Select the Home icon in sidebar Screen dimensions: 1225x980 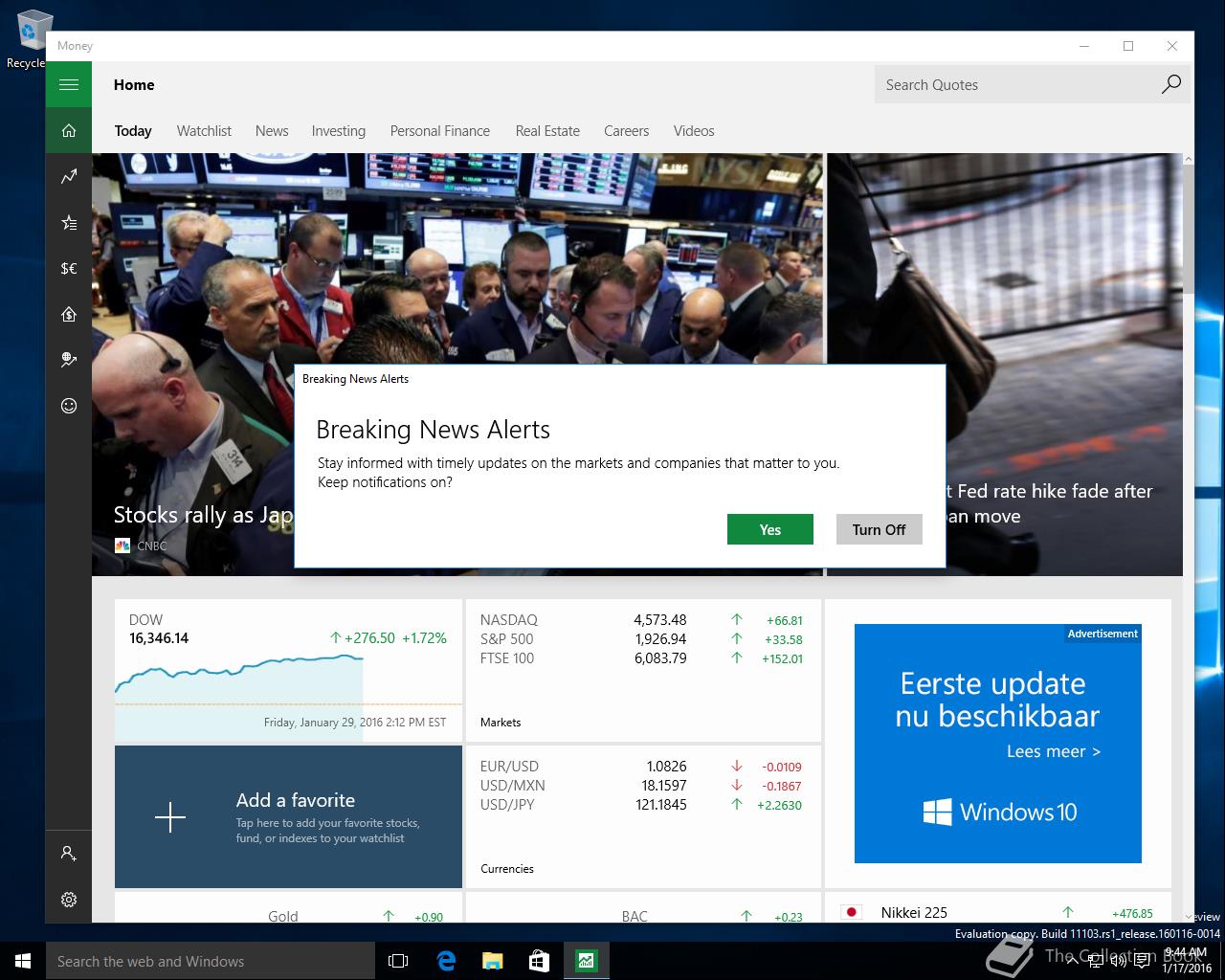pos(69,130)
